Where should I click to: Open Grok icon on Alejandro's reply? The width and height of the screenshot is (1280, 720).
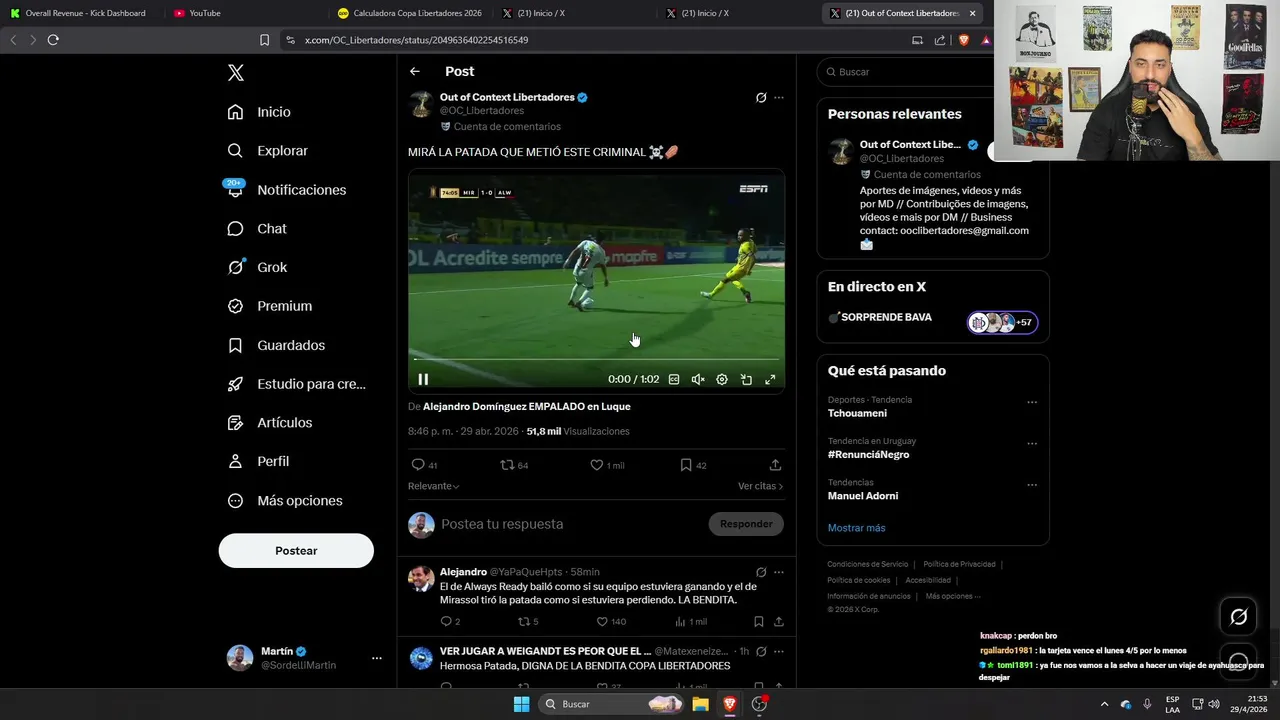coord(761,572)
